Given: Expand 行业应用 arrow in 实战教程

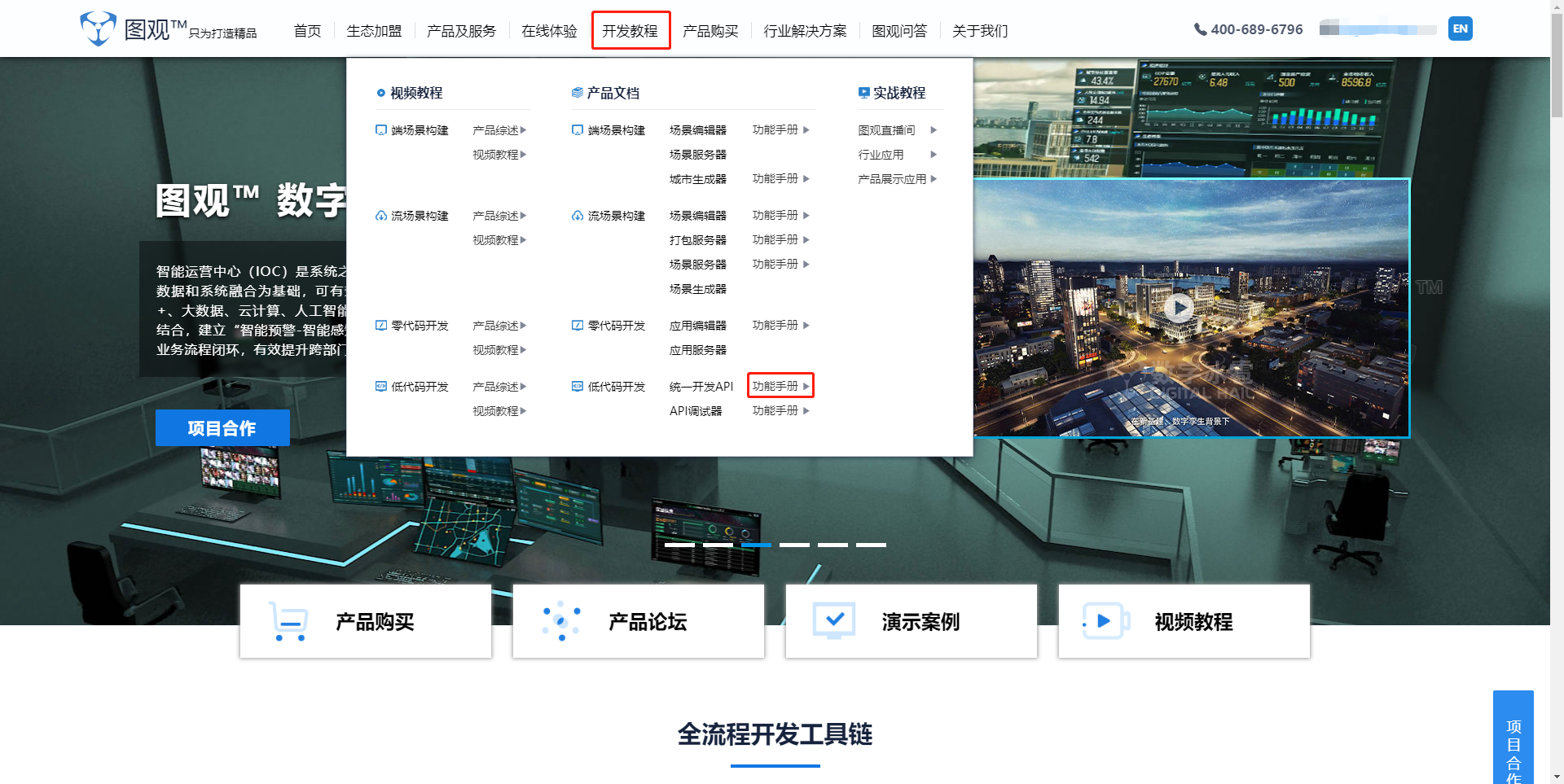Looking at the screenshot, I should (934, 155).
